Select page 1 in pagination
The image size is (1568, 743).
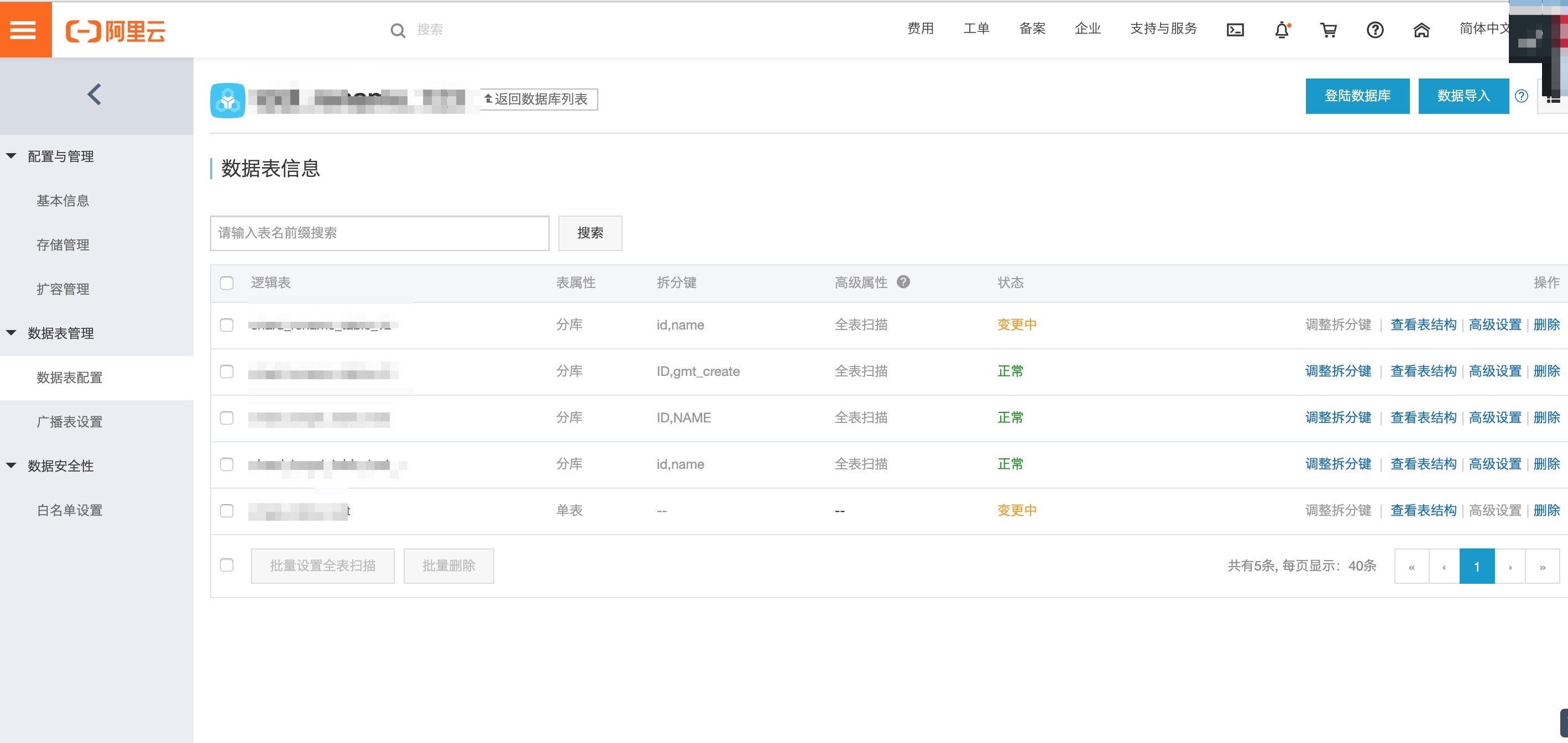coord(1477,567)
